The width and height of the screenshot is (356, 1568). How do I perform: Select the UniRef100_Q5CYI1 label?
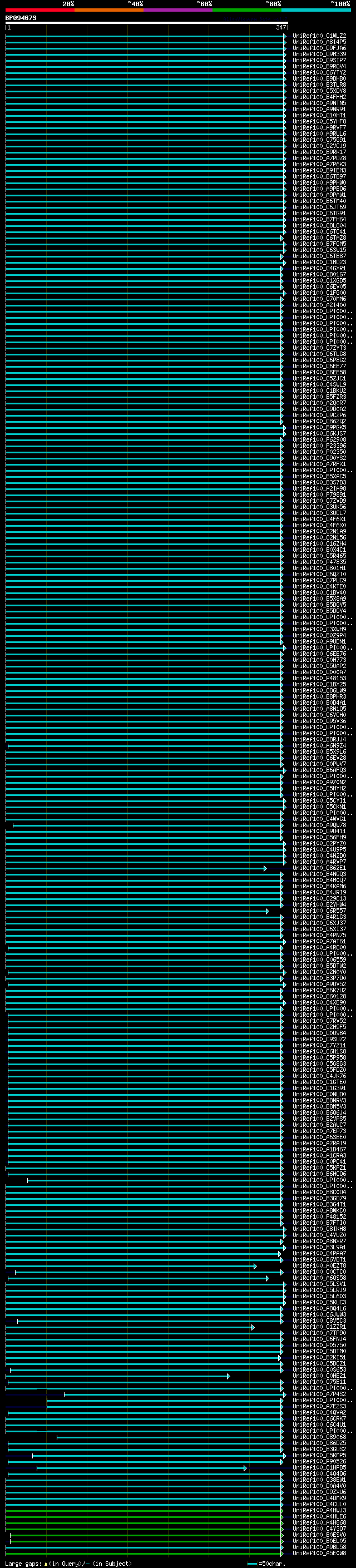coord(319,800)
